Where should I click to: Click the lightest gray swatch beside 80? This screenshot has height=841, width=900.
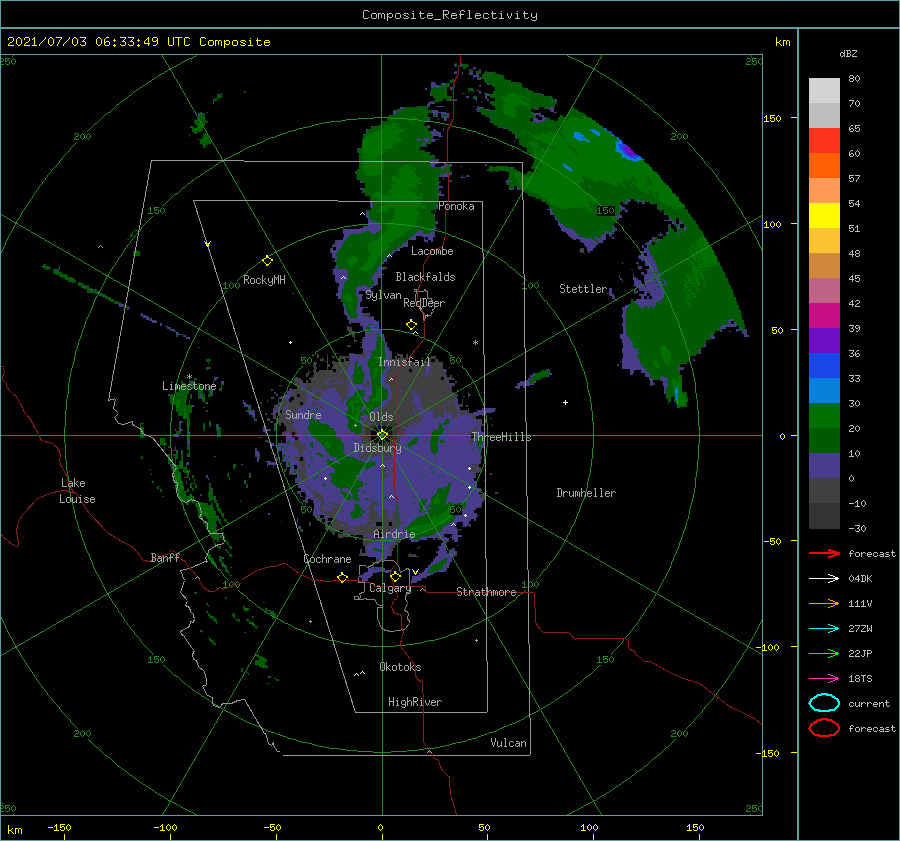pos(824,91)
